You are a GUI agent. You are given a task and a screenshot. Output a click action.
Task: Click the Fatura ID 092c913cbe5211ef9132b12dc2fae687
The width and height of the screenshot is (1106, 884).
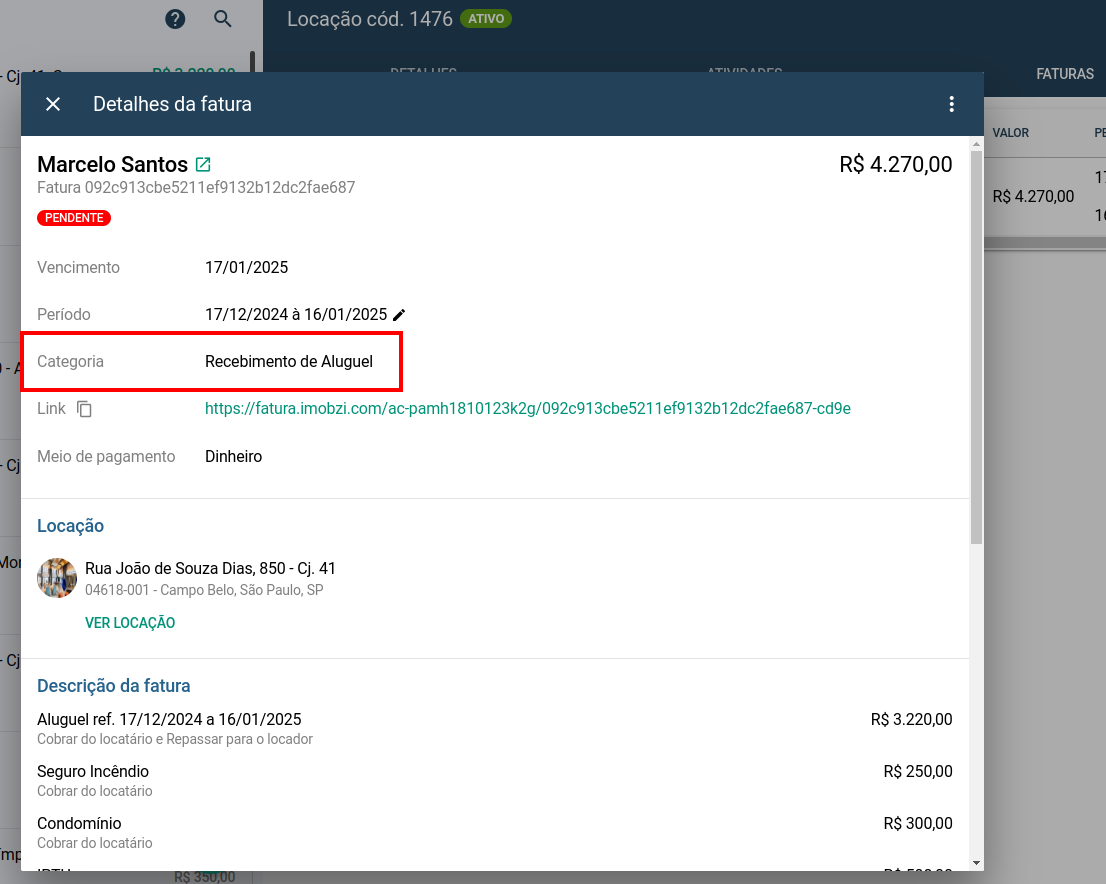(196, 188)
